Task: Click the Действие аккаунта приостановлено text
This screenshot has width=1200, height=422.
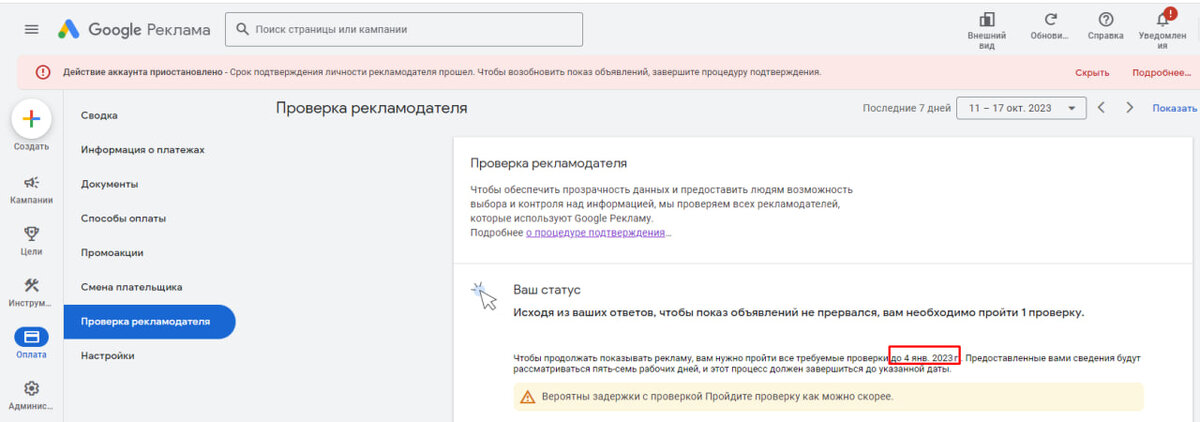Action: (x=144, y=73)
